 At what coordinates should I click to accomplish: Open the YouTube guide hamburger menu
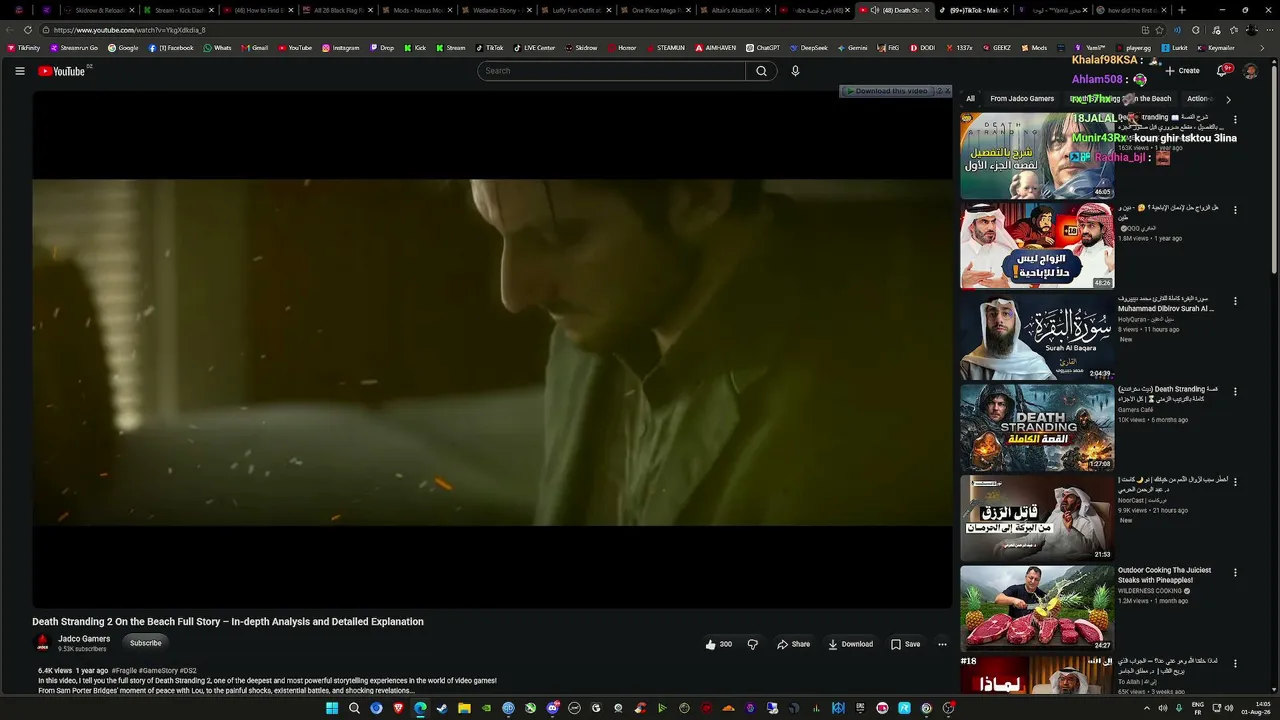pos(20,71)
